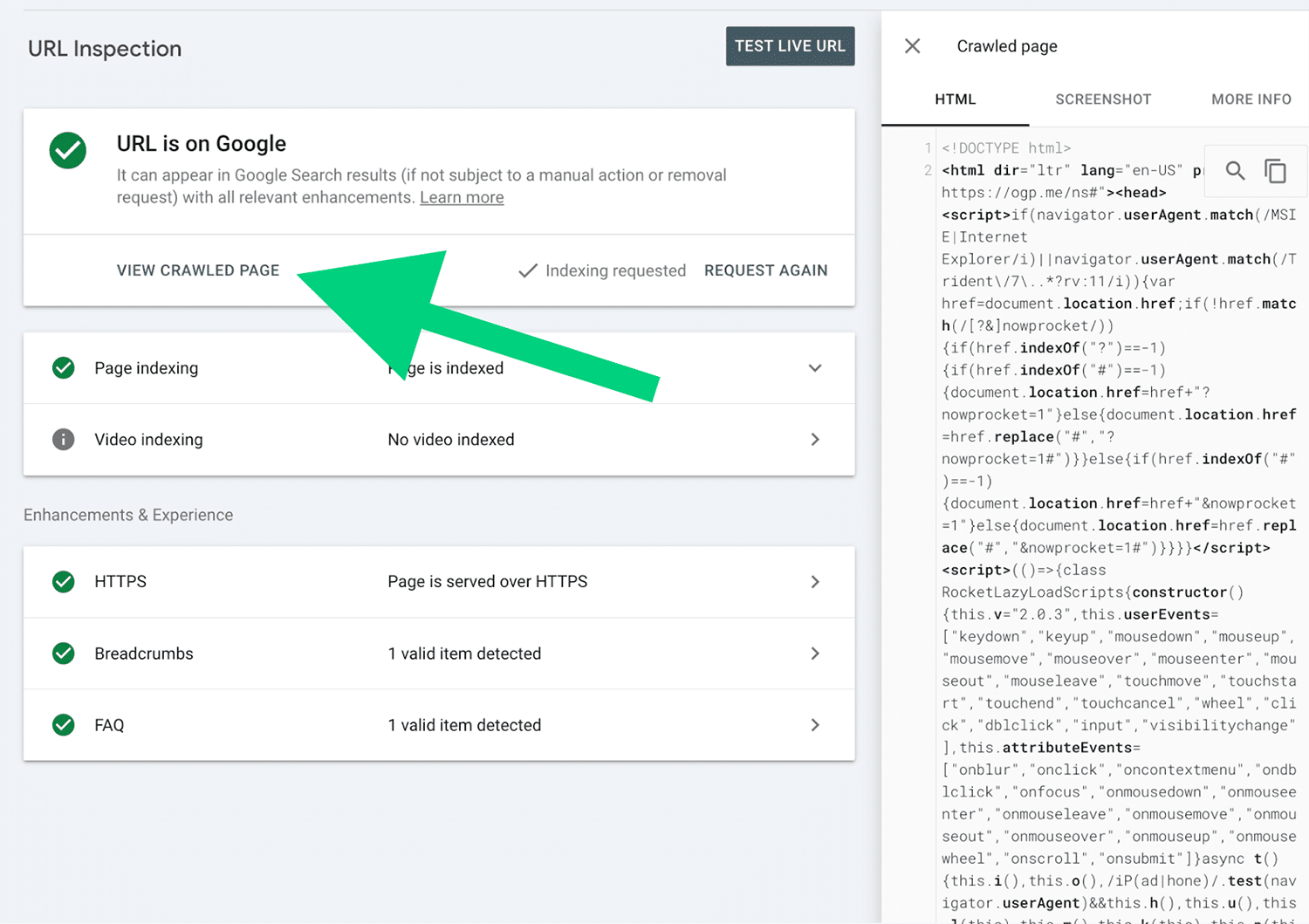This screenshot has height=924, width=1309.
Task: Click the Indexing requested checkmark
Action: pos(527,270)
